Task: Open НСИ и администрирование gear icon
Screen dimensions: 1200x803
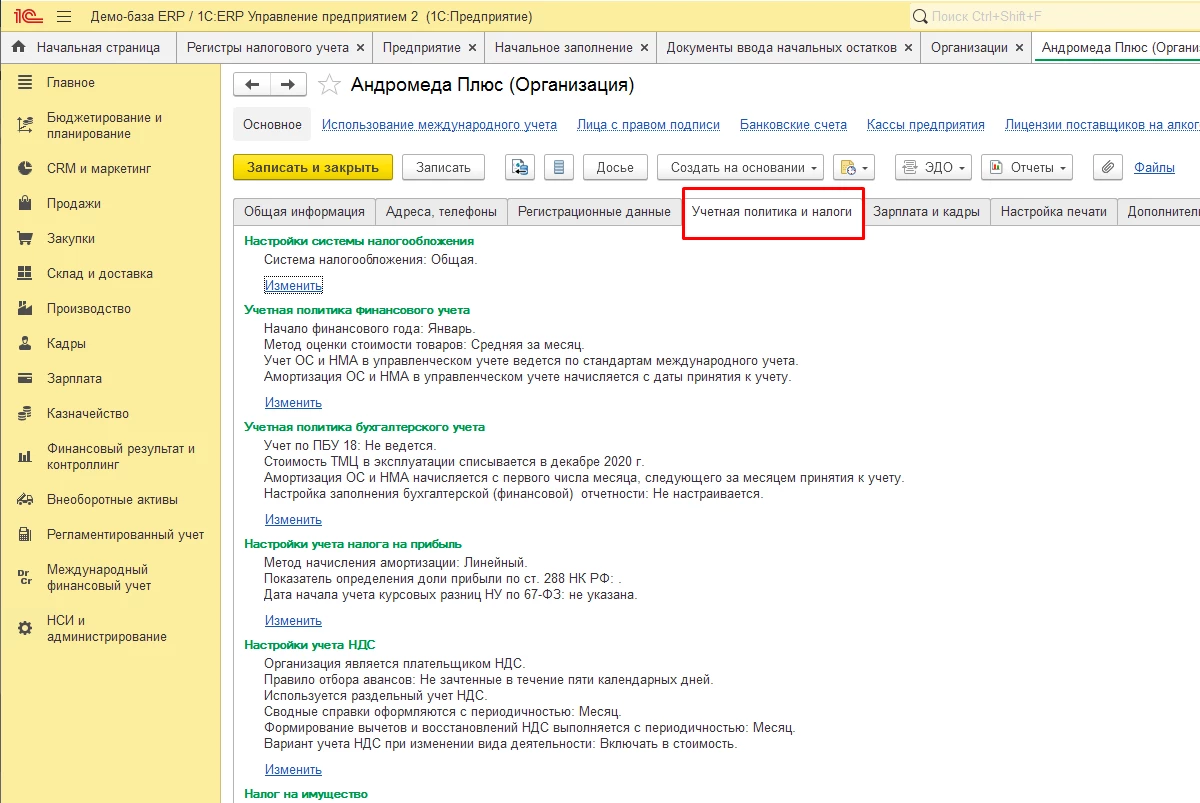Action: pos(26,629)
